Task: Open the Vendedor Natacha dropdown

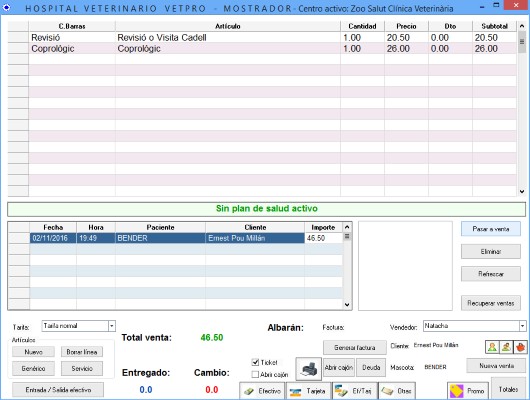Action: tap(523, 326)
